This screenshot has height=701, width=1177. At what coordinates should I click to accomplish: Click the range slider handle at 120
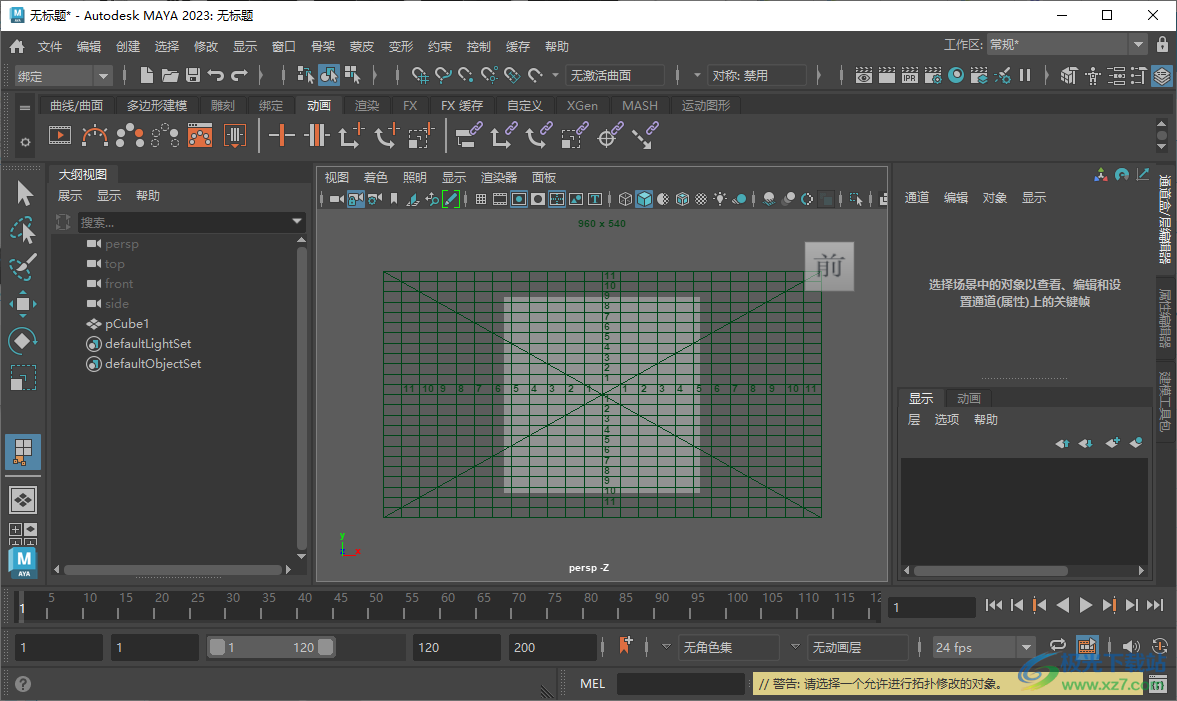pyautogui.click(x=326, y=647)
